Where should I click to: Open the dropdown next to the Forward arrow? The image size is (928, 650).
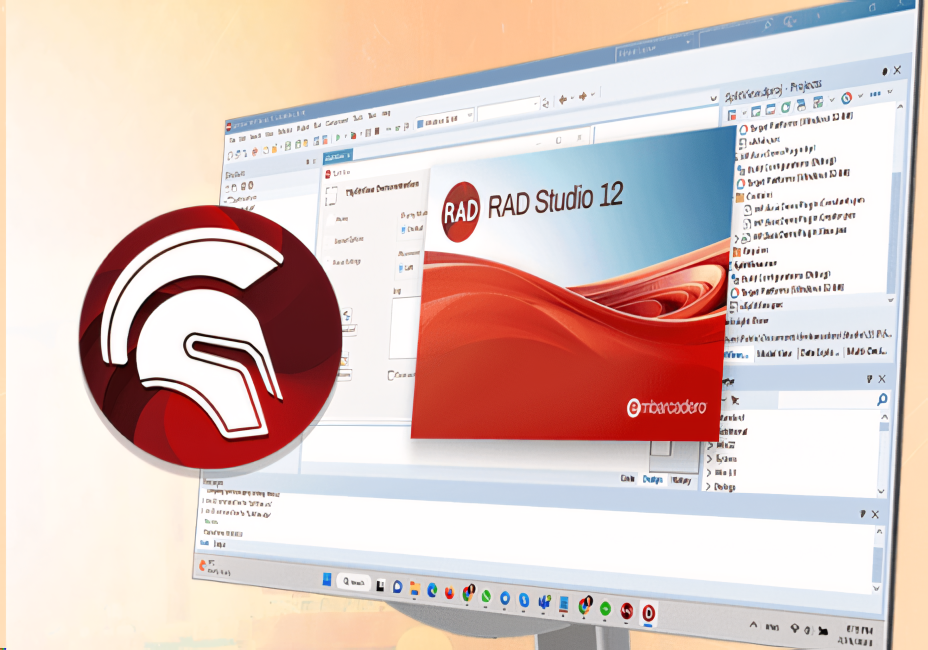[593, 94]
